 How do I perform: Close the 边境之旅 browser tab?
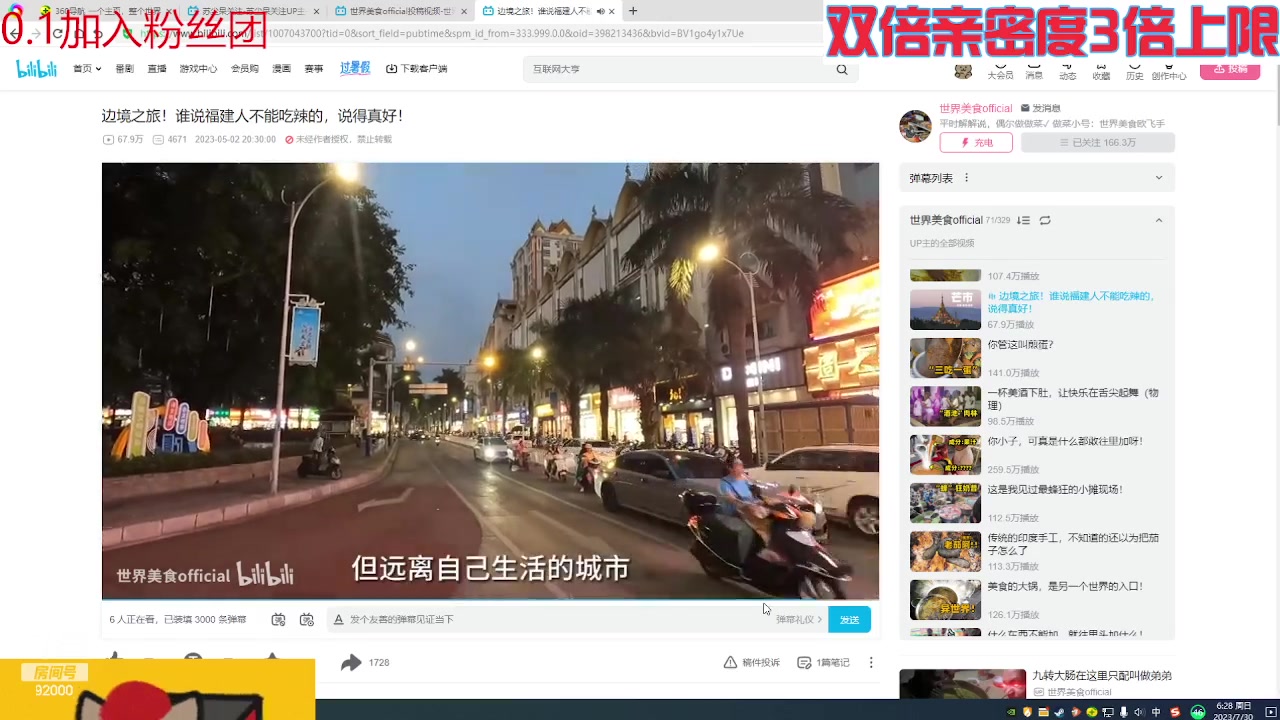click(612, 11)
